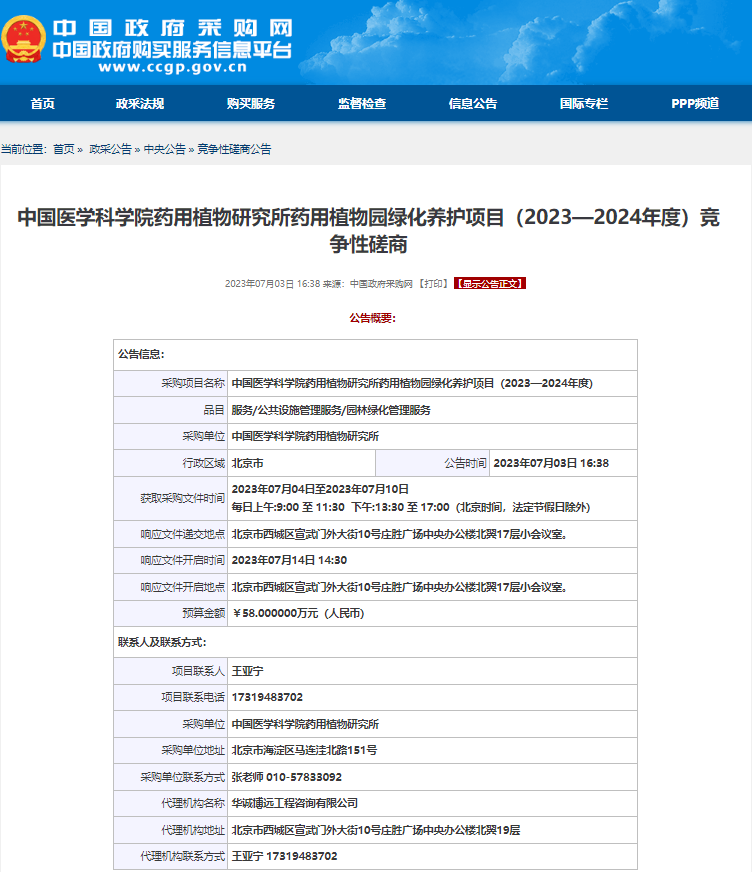Click the 公告时间 value 2023年07月03日 16:38
The width and height of the screenshot is (752, 872).
(551, 463)
